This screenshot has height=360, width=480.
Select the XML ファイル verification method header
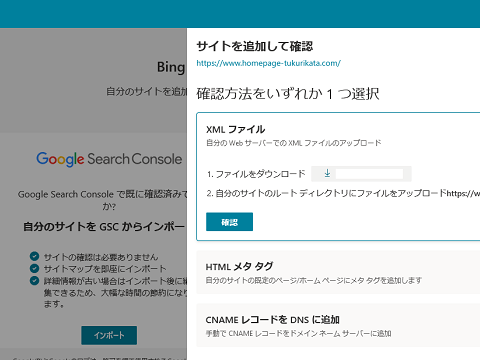pos(235,129)
